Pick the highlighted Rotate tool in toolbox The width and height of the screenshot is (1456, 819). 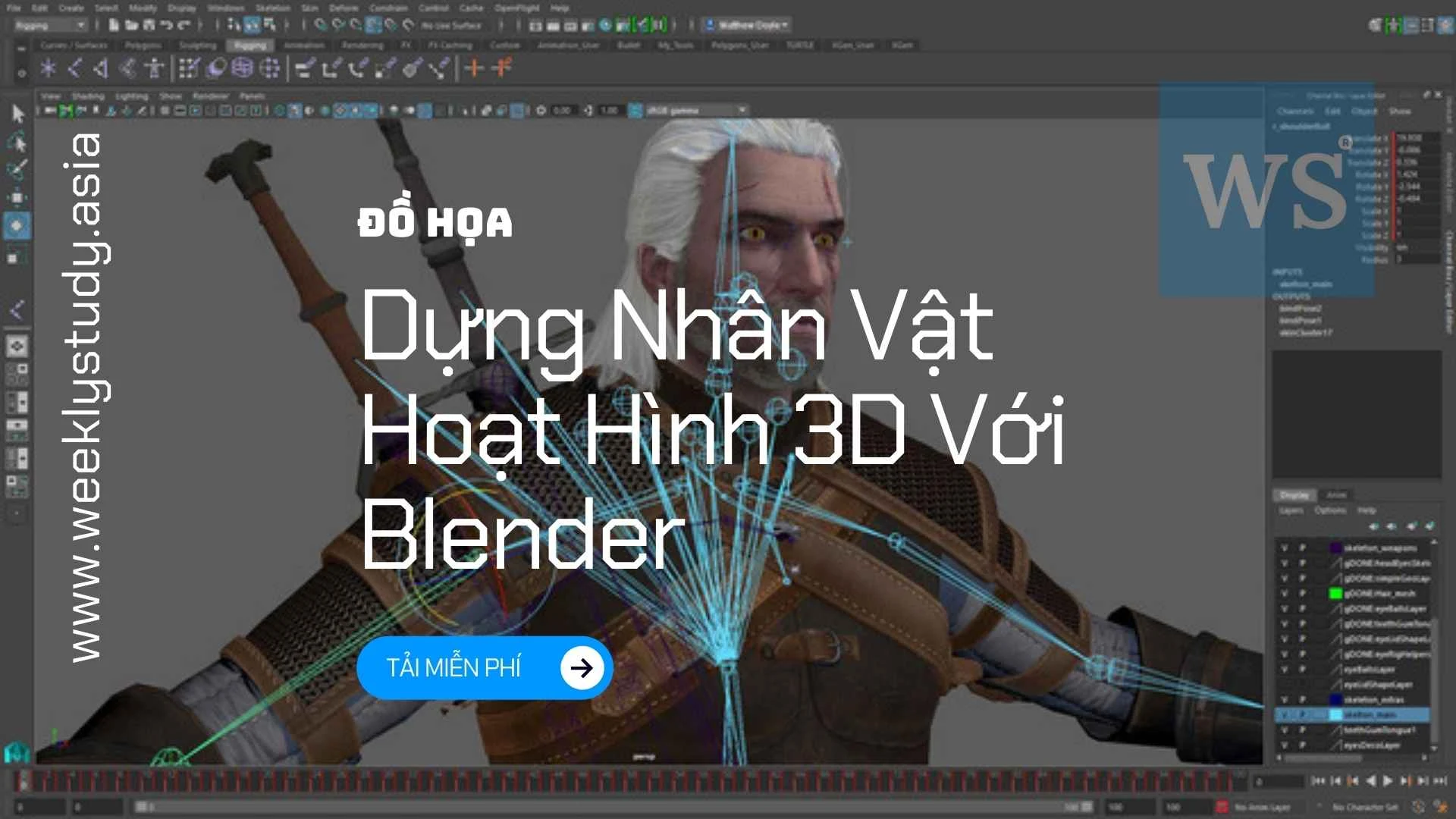coord(17,225)
